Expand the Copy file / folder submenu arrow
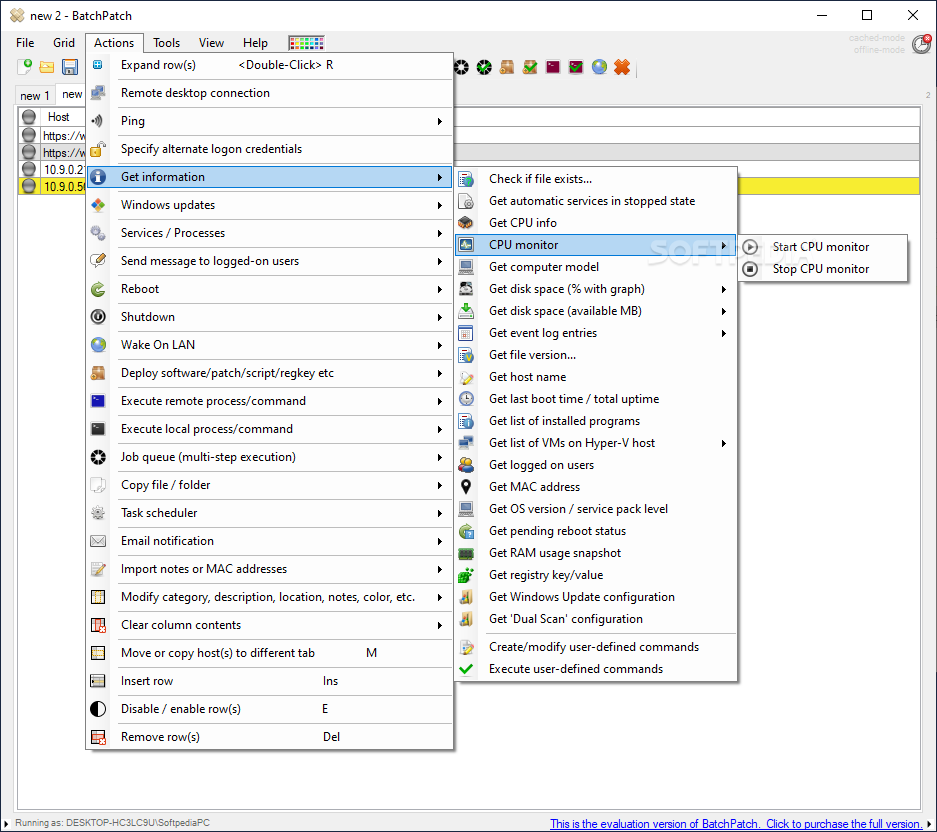Screen dimensions: 937x832 pos(439,485)
